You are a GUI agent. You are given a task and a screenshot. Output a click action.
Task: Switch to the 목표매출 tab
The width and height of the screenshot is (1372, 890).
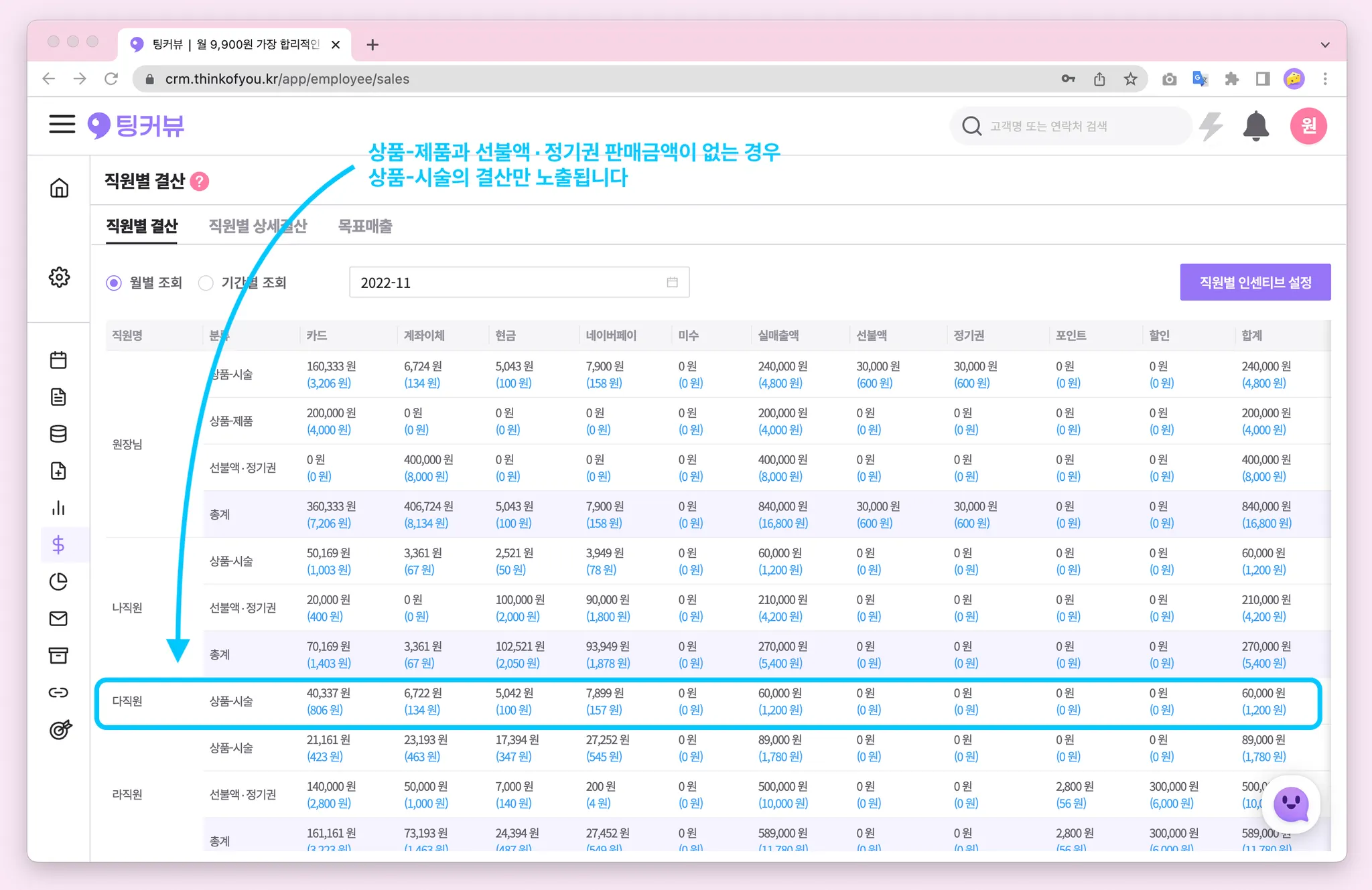(x=364, y=226)
